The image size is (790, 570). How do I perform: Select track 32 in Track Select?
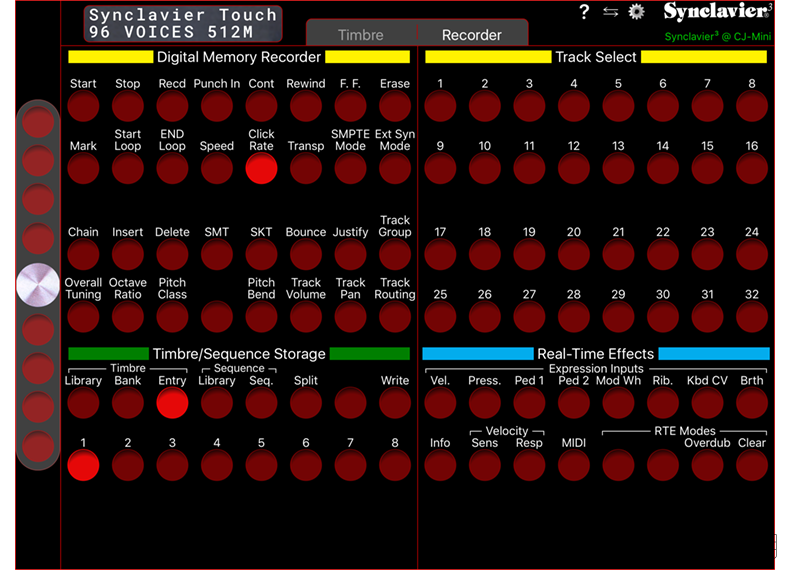pyautogui.click(x=752, y=316)
